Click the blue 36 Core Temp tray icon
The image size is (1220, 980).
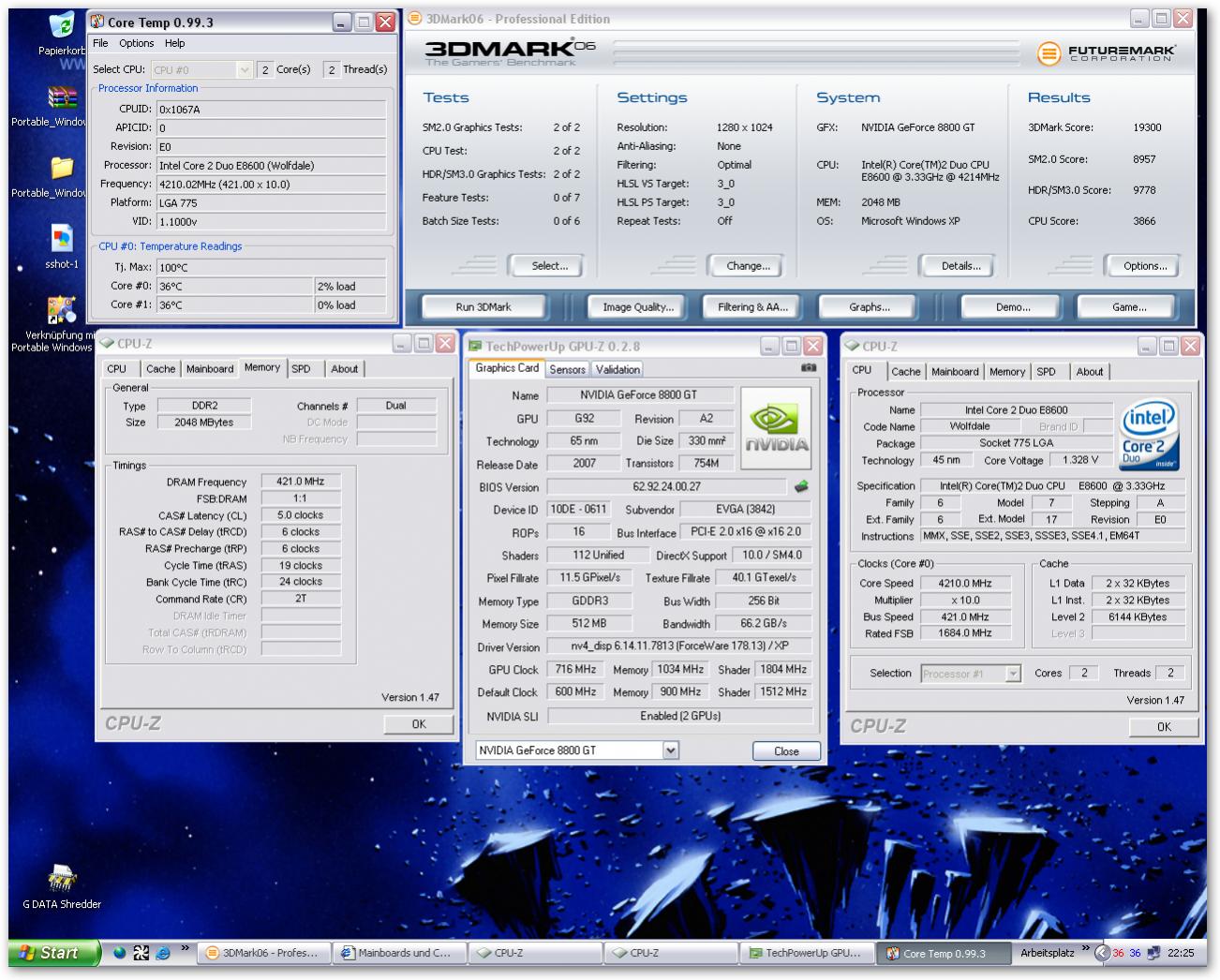(1135, 953)
